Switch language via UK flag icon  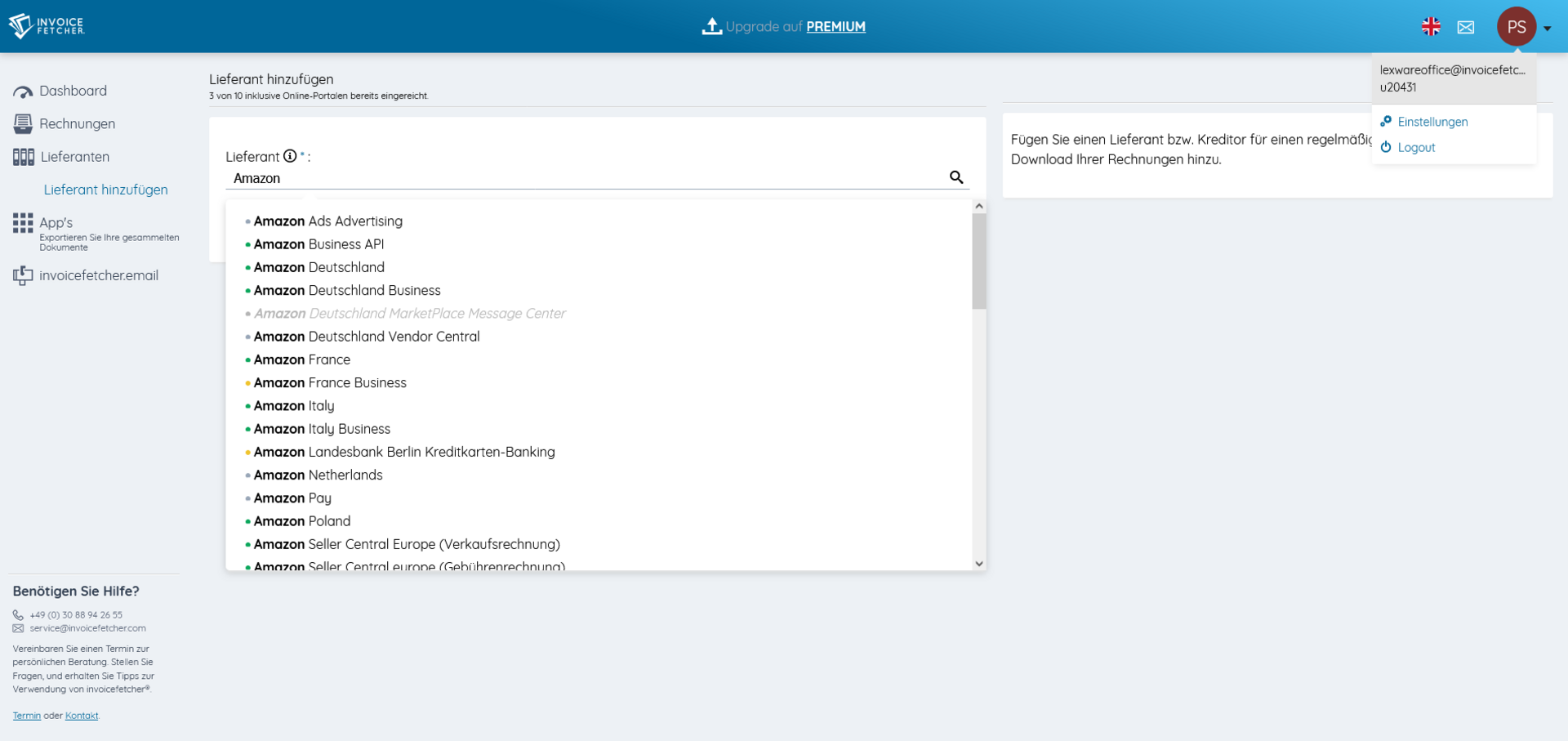(1431, 27)
